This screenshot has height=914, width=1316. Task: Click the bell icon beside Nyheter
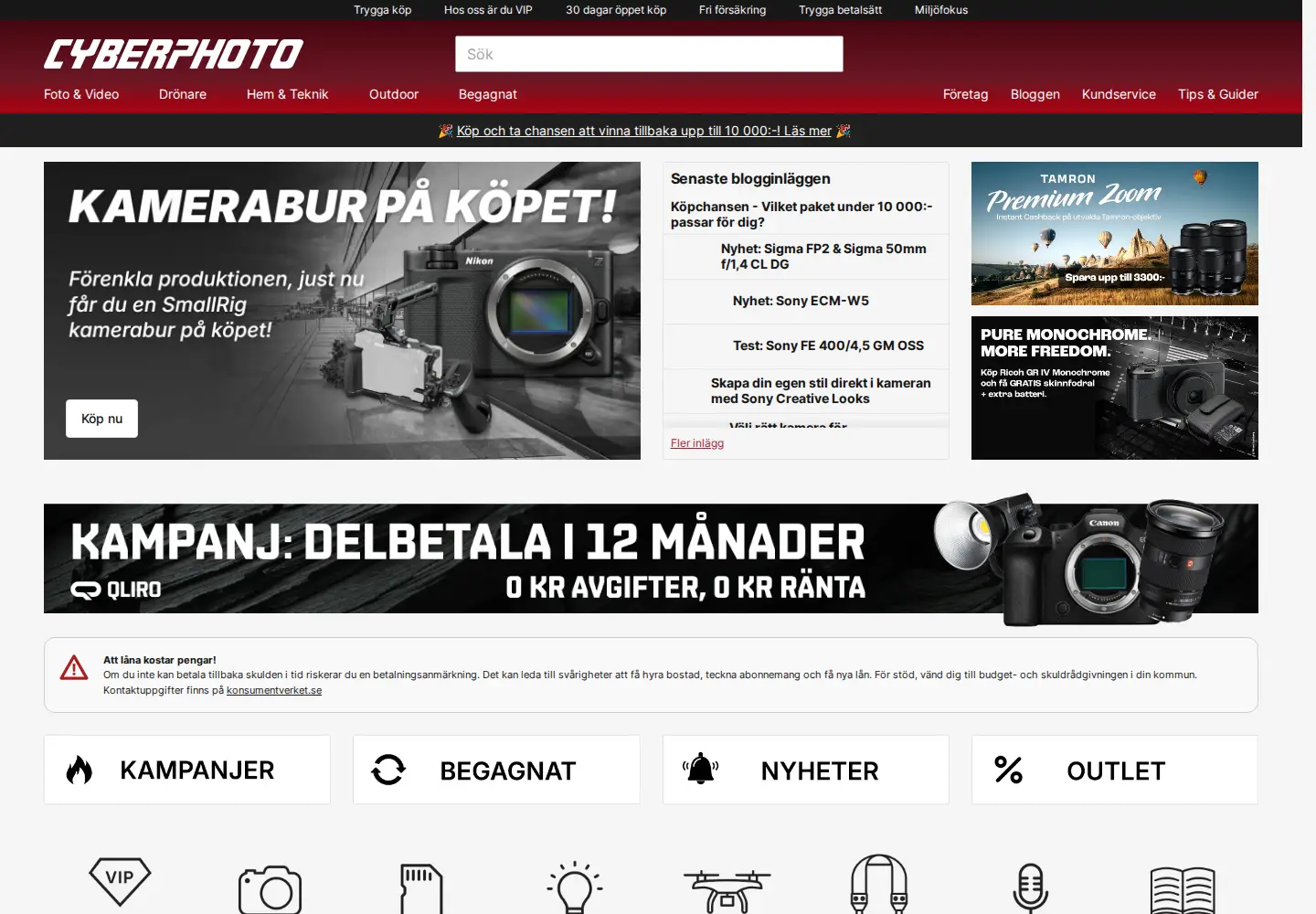[x=700, y=769]
